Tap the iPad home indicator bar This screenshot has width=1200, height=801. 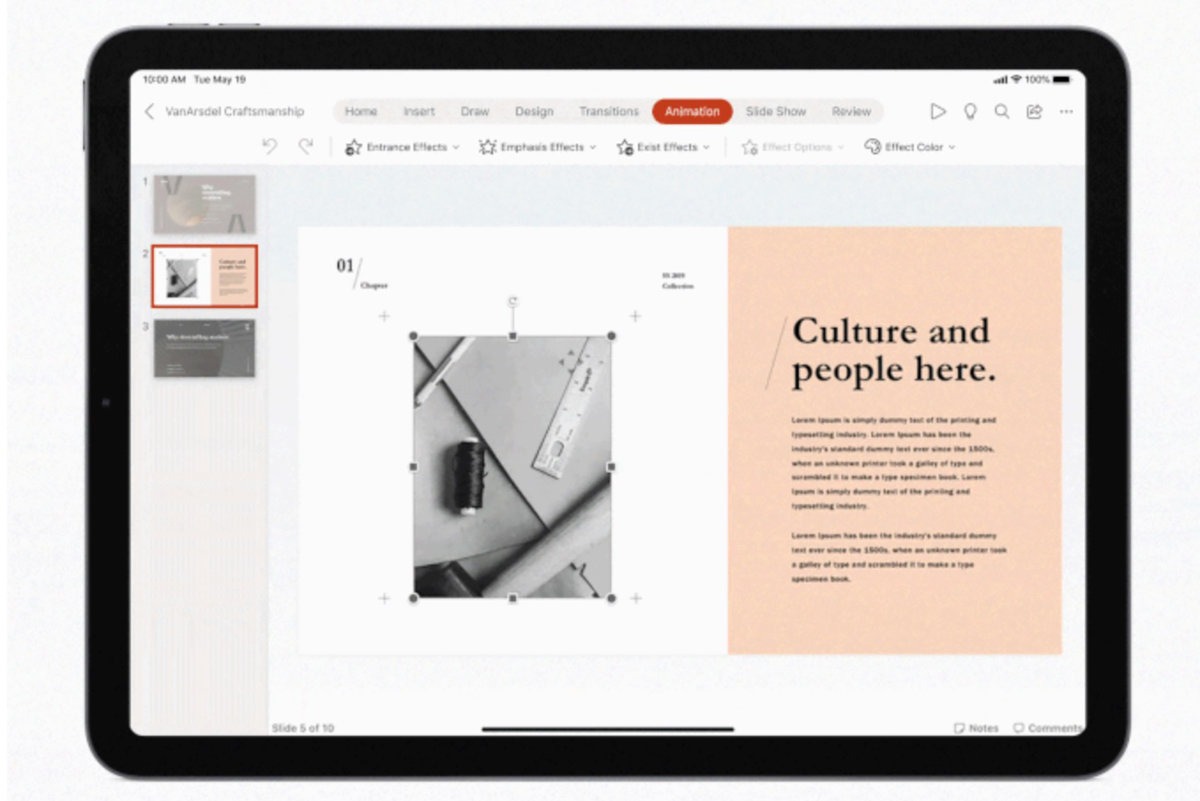point(607,729)
